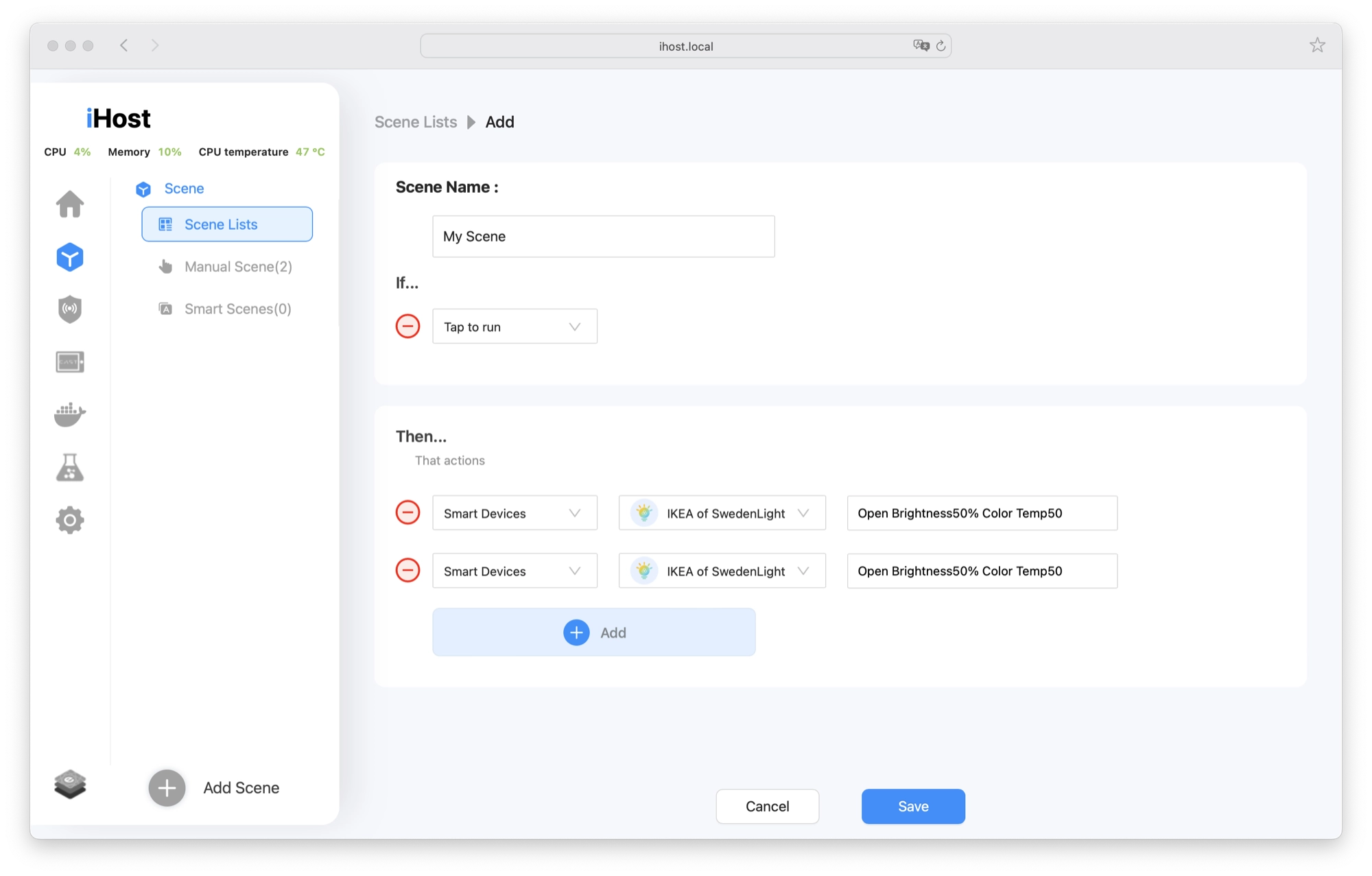Remove the Tap to run condition

point(407,326)
